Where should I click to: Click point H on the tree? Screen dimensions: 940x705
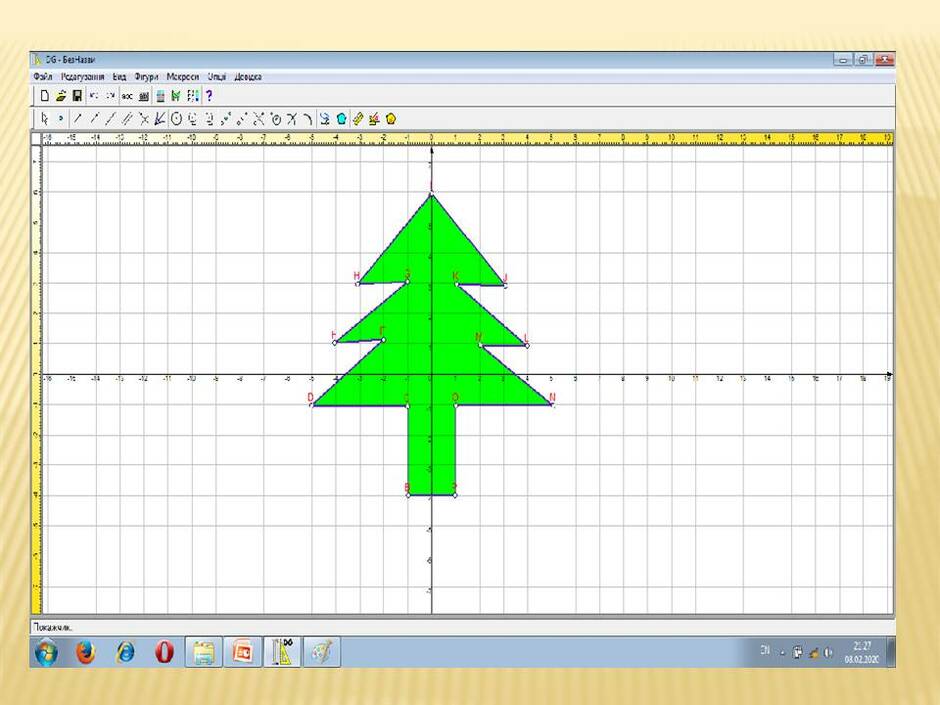pos(358,284)
